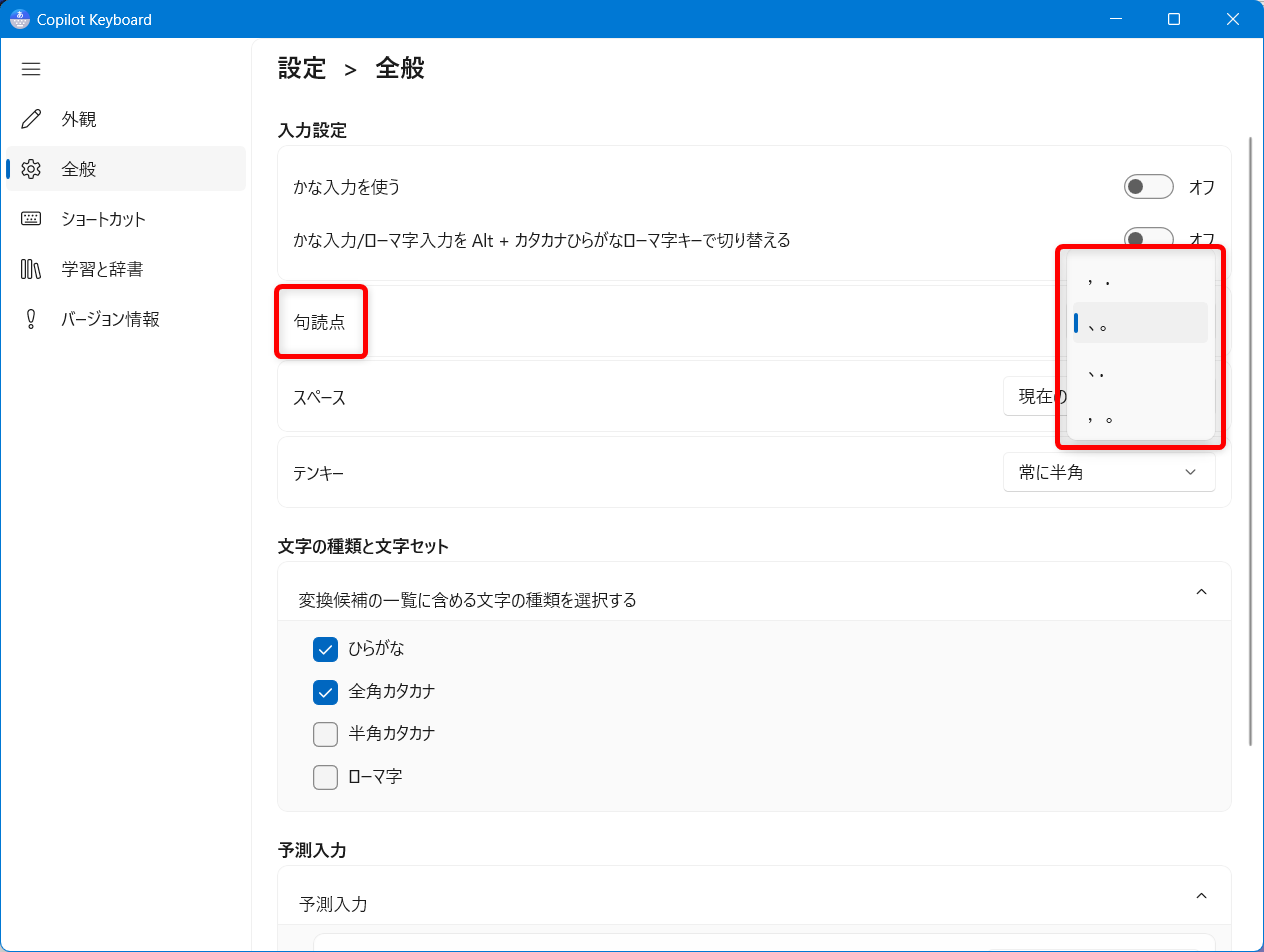Choose the selected '、。' punctuation option

(x=1140, y=323)
